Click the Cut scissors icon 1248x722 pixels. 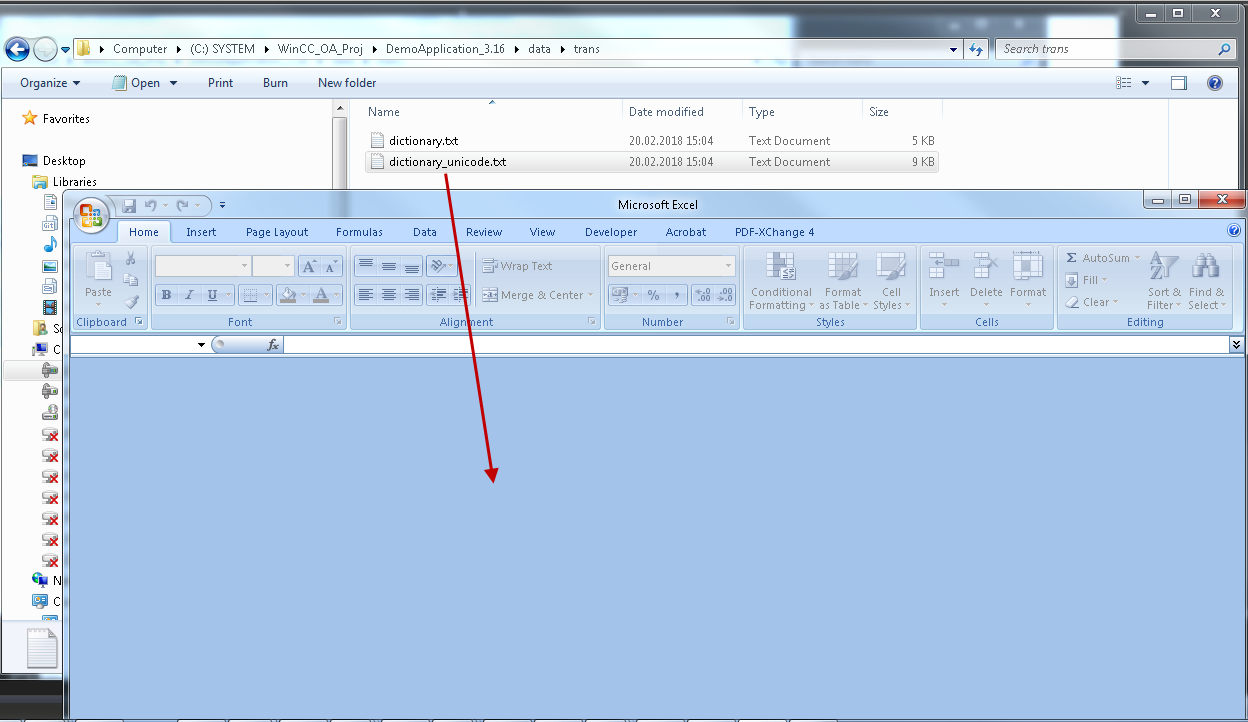tap(130, 259)
